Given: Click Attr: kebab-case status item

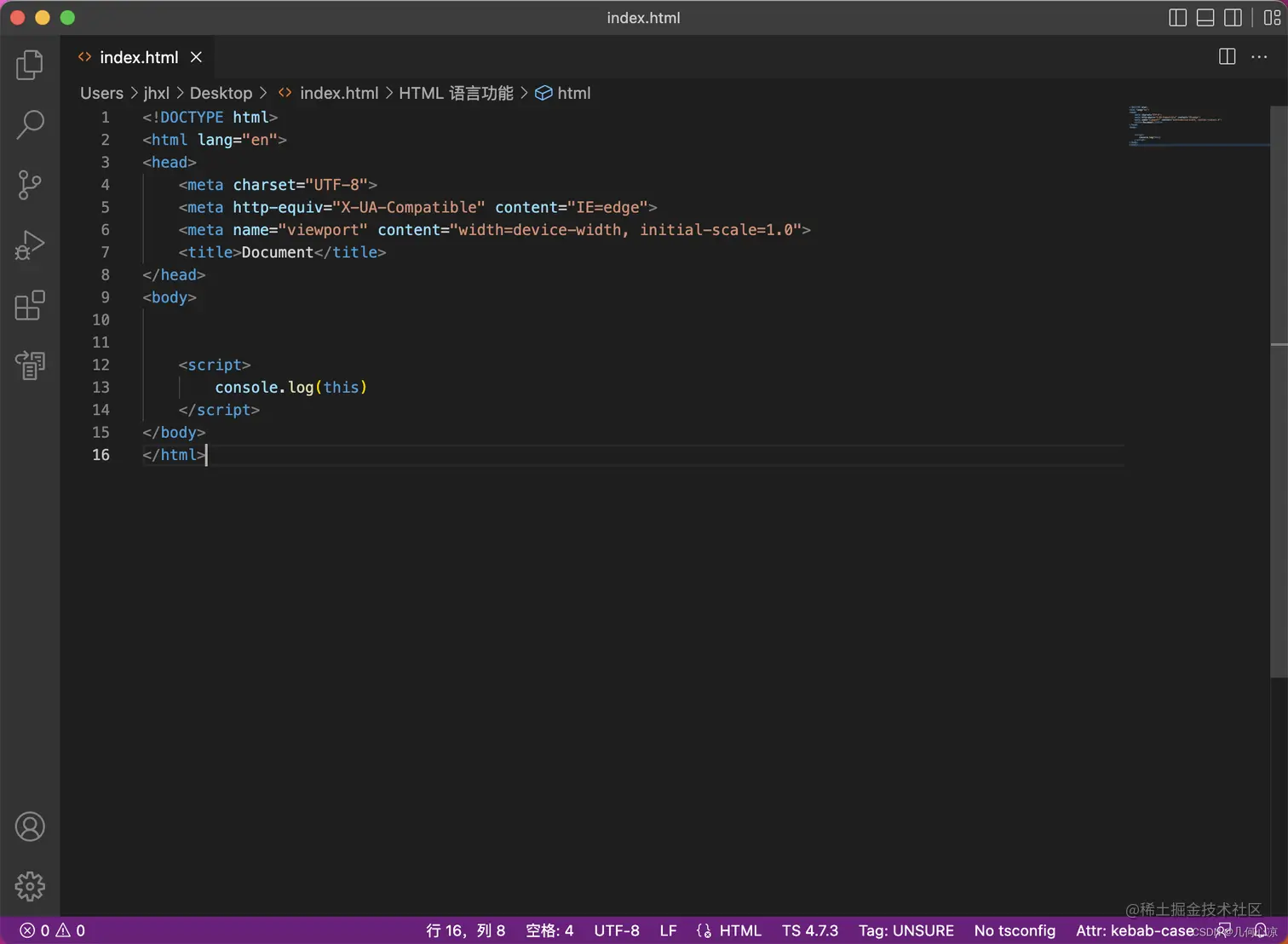Looking at the screenshot, I should coord(1135,930).
